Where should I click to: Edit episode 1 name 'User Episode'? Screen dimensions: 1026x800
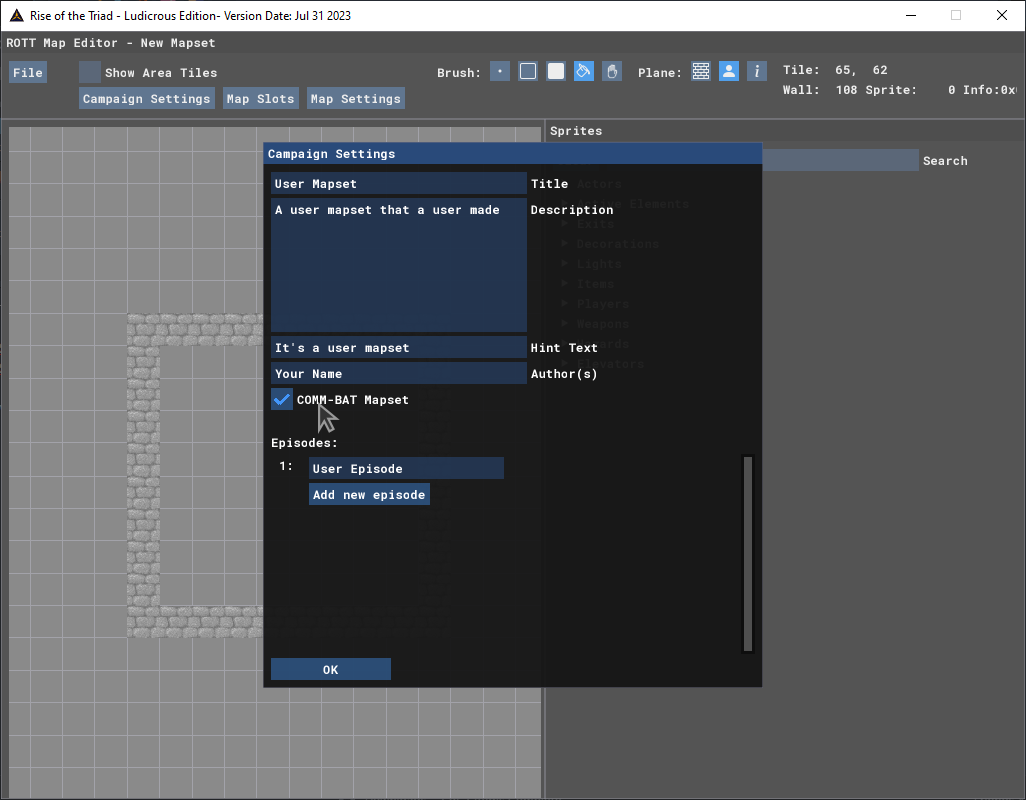tap(406, 468)
